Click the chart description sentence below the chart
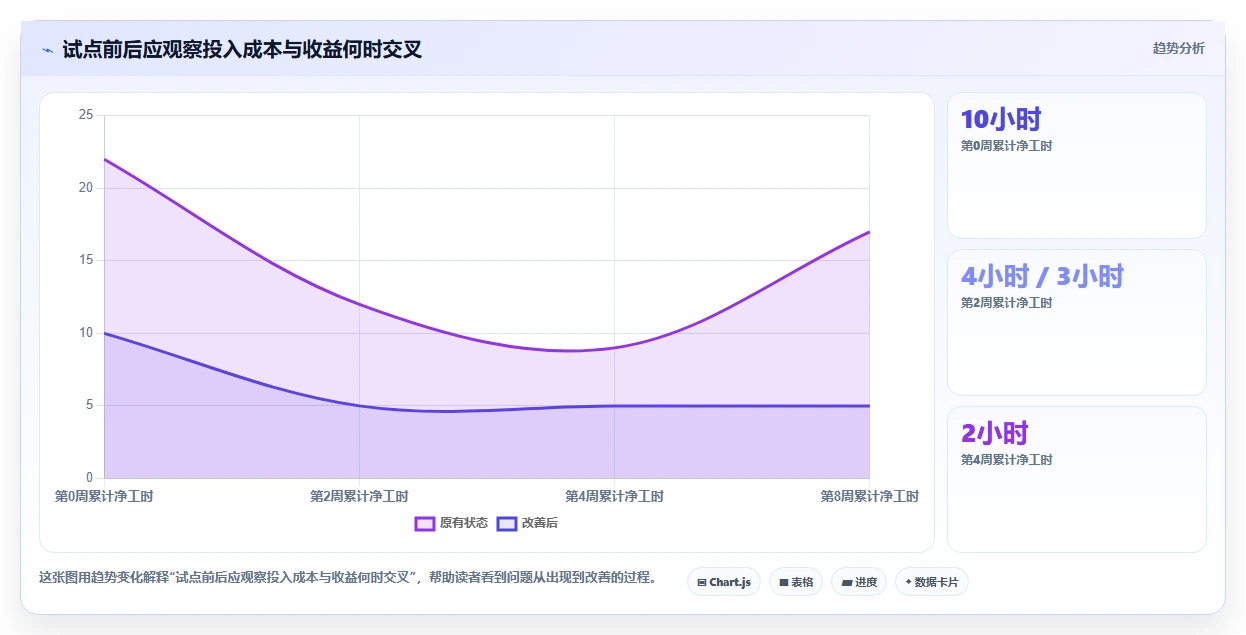The width and height of the screenshot is (1246, 635). [348, 577]
